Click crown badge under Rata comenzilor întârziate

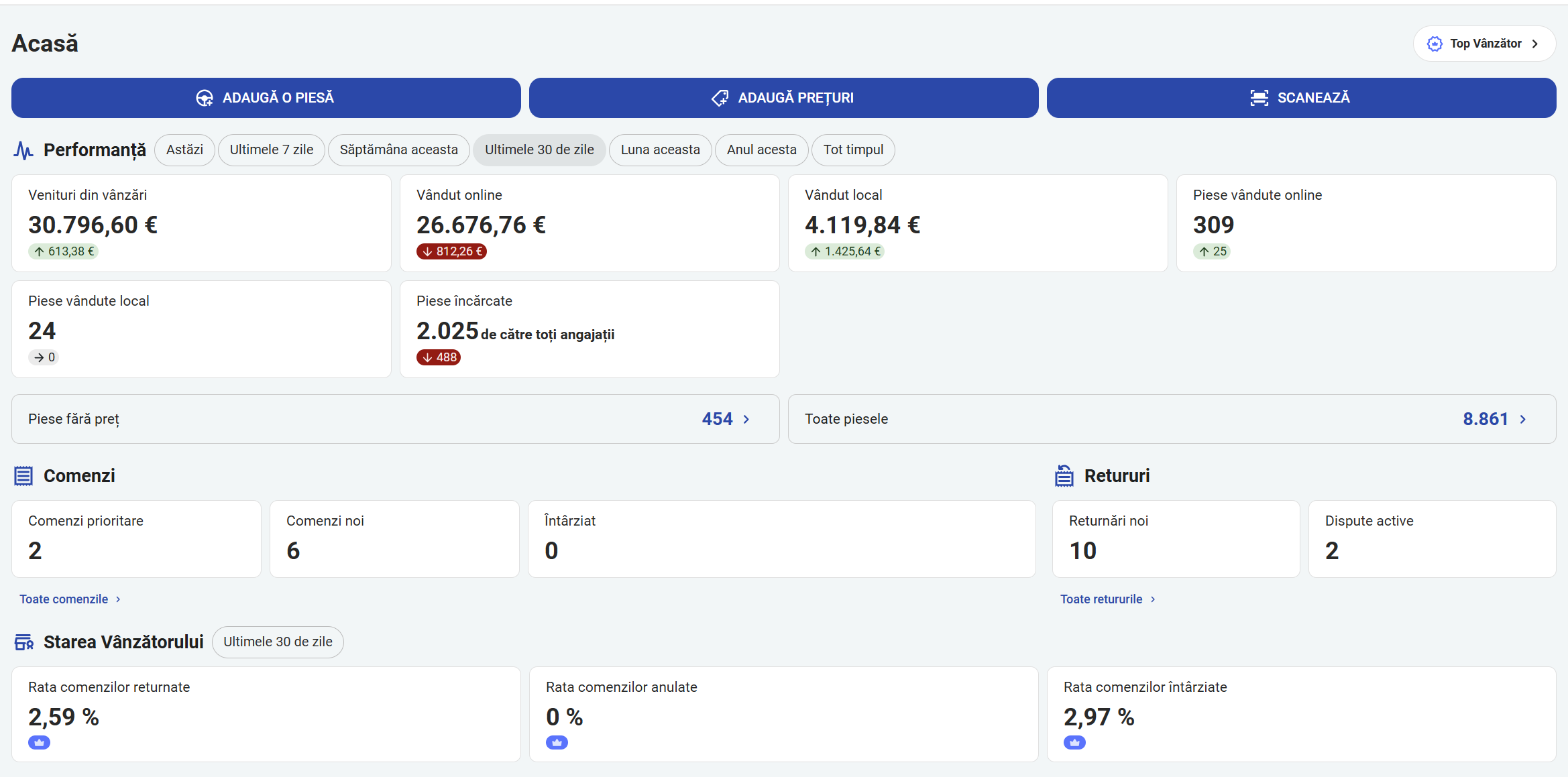coord(1074,742)
